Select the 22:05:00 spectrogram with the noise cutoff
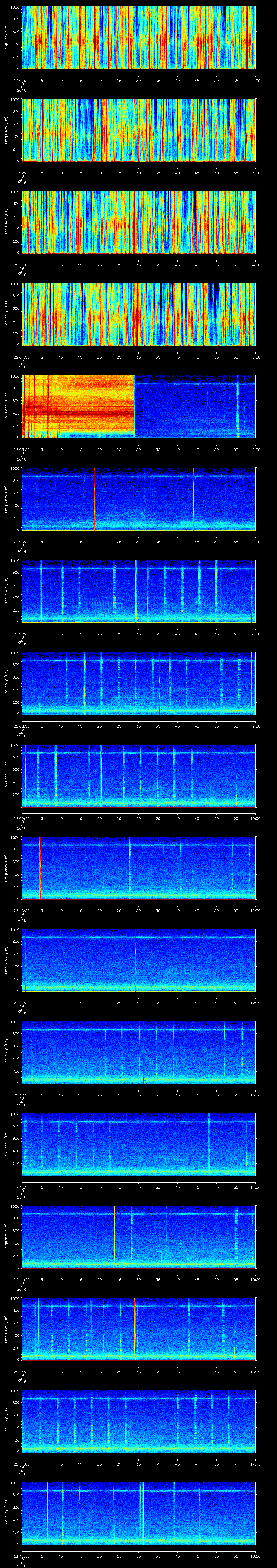This screenshot has width=277, height=1568. click(x=138, y=407)
